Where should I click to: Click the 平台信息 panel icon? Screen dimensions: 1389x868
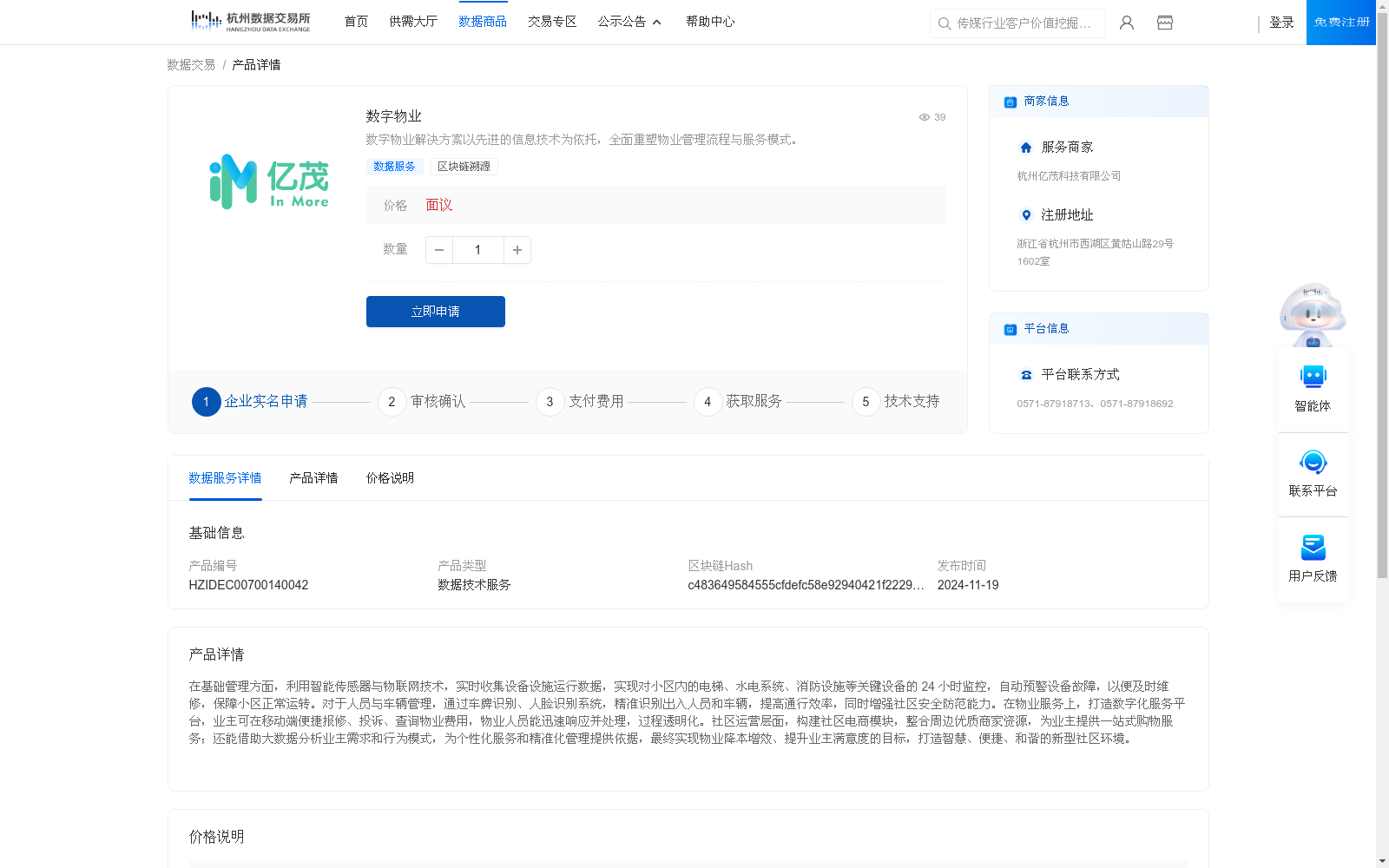[1010, 330]
